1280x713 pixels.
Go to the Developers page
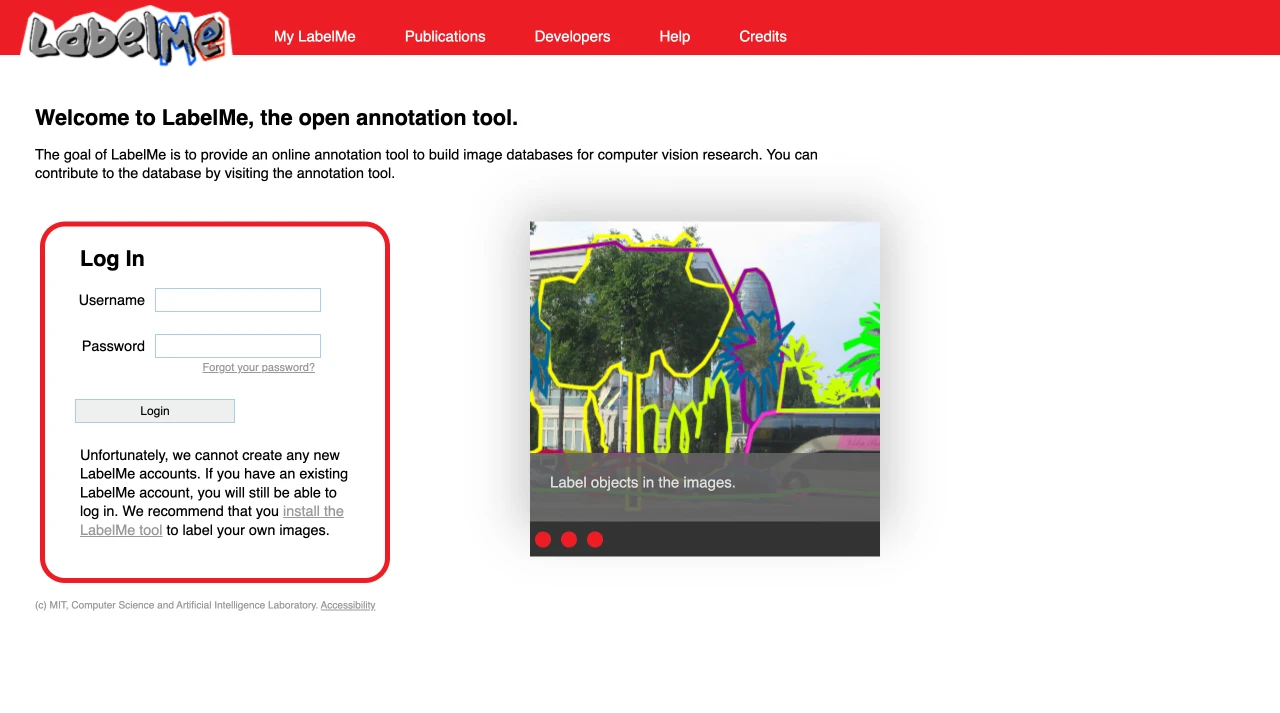pyautogui.click(x=572, y=36)
